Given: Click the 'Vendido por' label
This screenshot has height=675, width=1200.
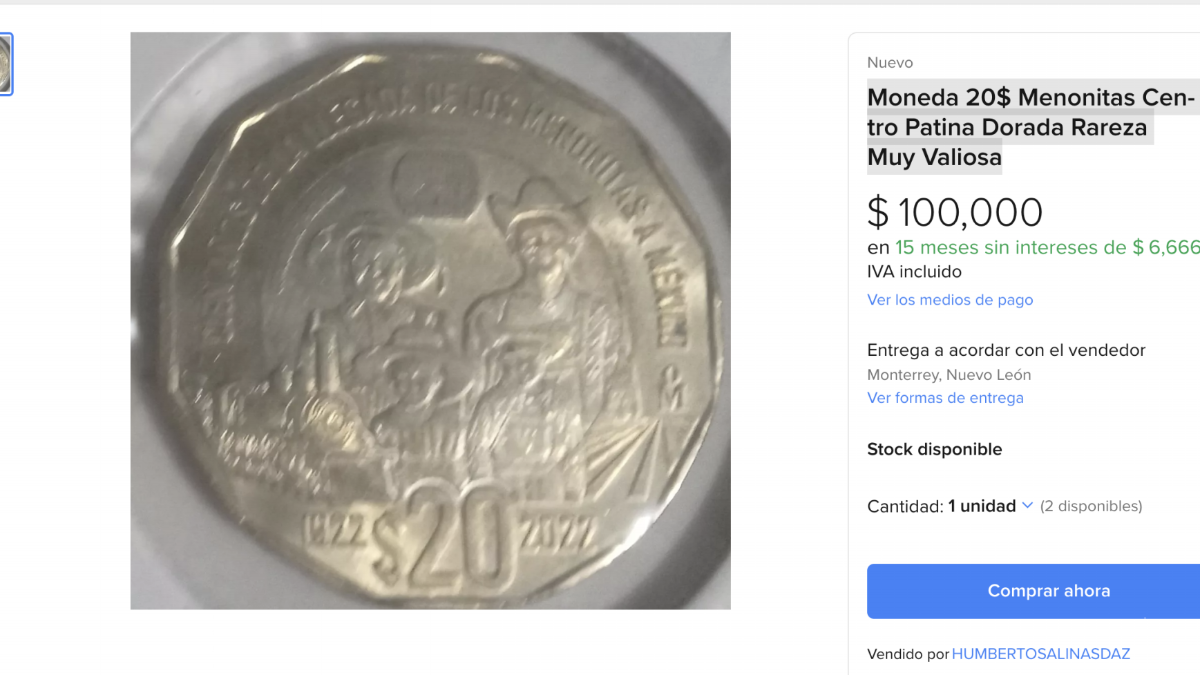Looking at the screenshot, I should tap(907, 654).
